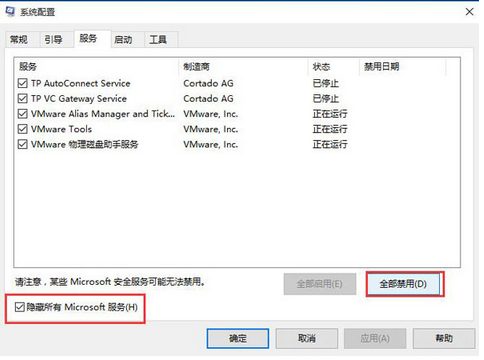The image size is (484, 360).
Task: Click VMware, Inc. in VMware 物理磁盘助手服务 row
Action: 211,145
